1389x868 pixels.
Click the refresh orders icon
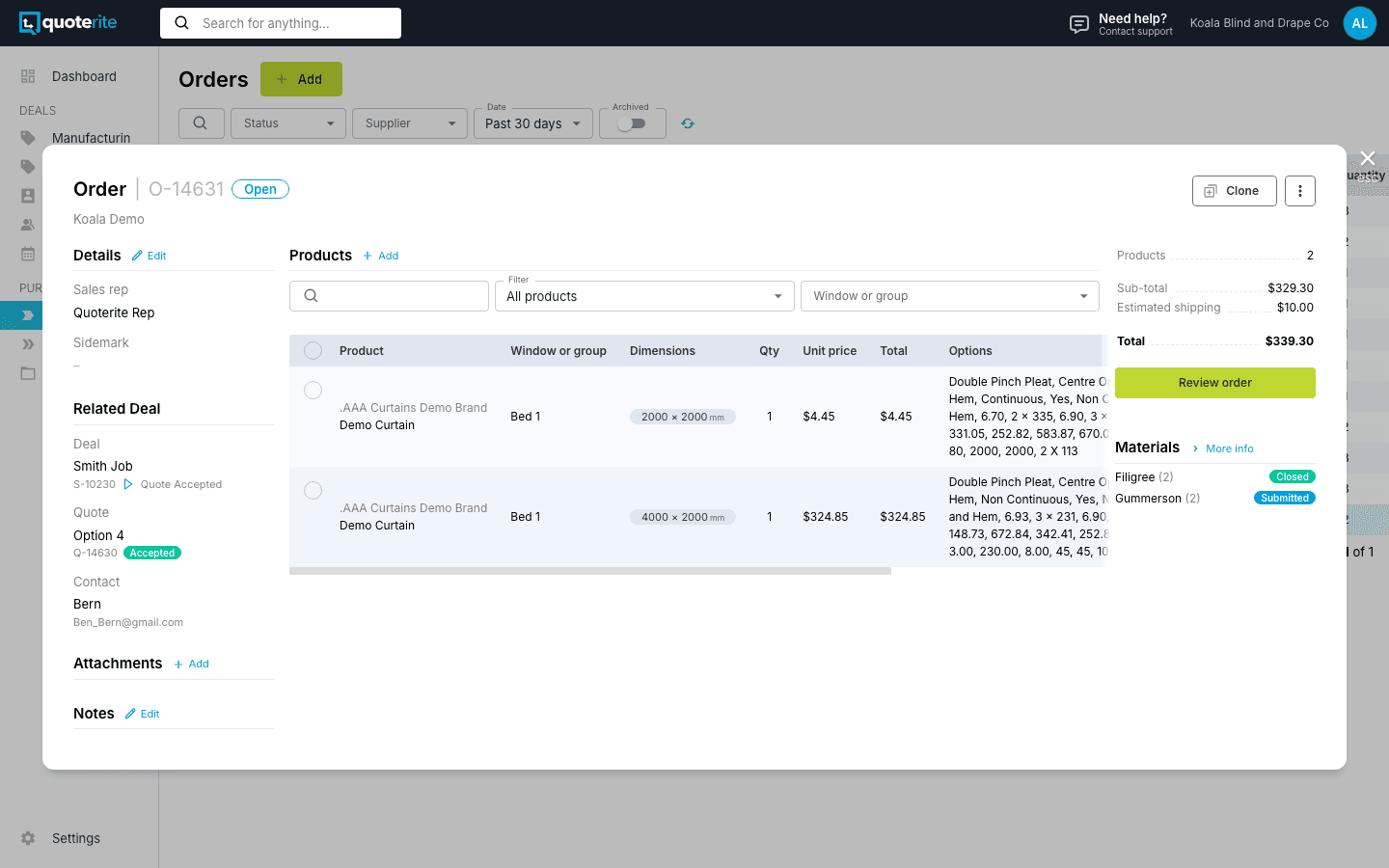point(688,123)
